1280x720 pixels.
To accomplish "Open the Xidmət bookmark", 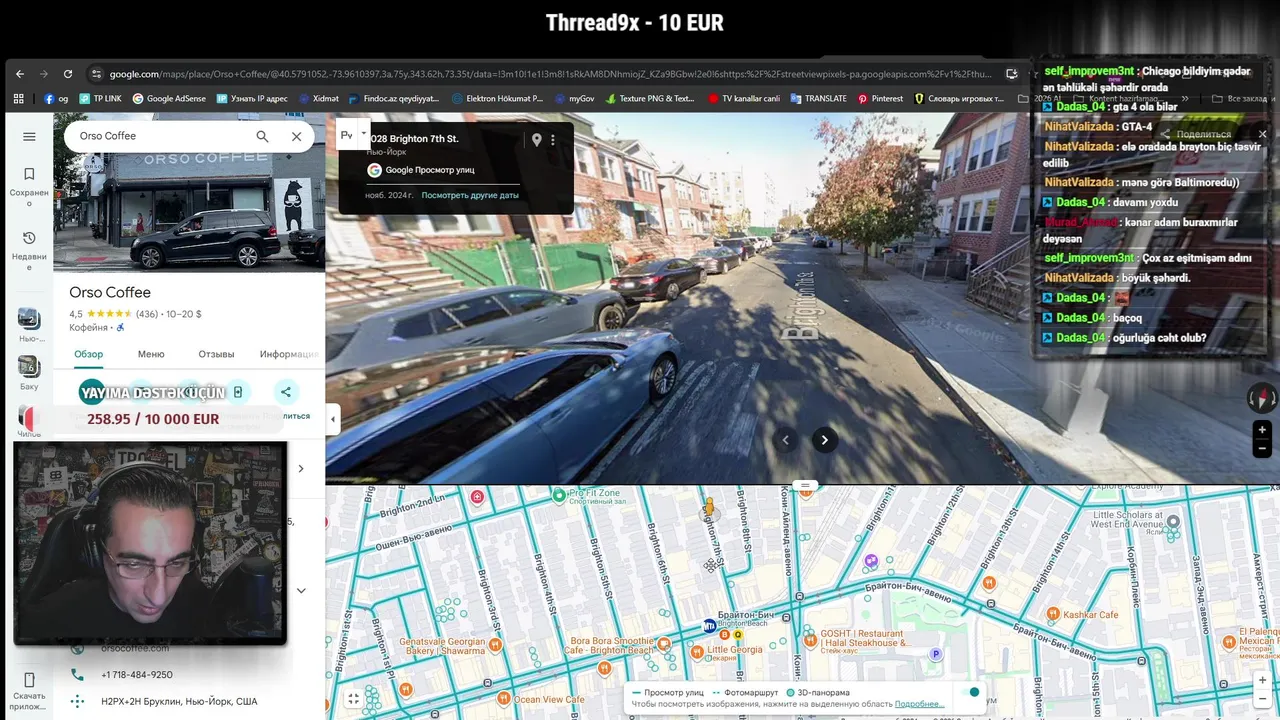I will pyautogui.click(x=319, y=99).
